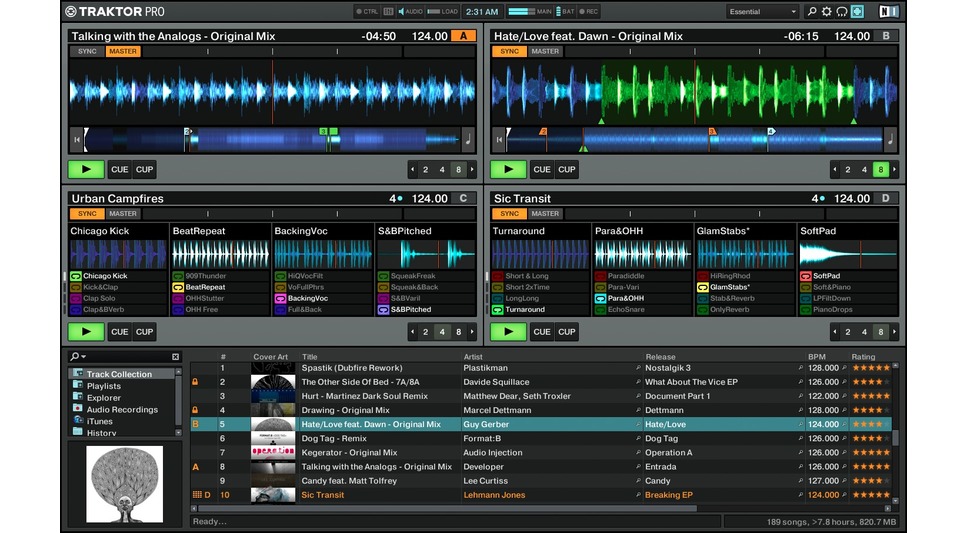Play Deck C Urban Campfires
The width and height of the screenshot is (967, 533).
coord(86,332)
